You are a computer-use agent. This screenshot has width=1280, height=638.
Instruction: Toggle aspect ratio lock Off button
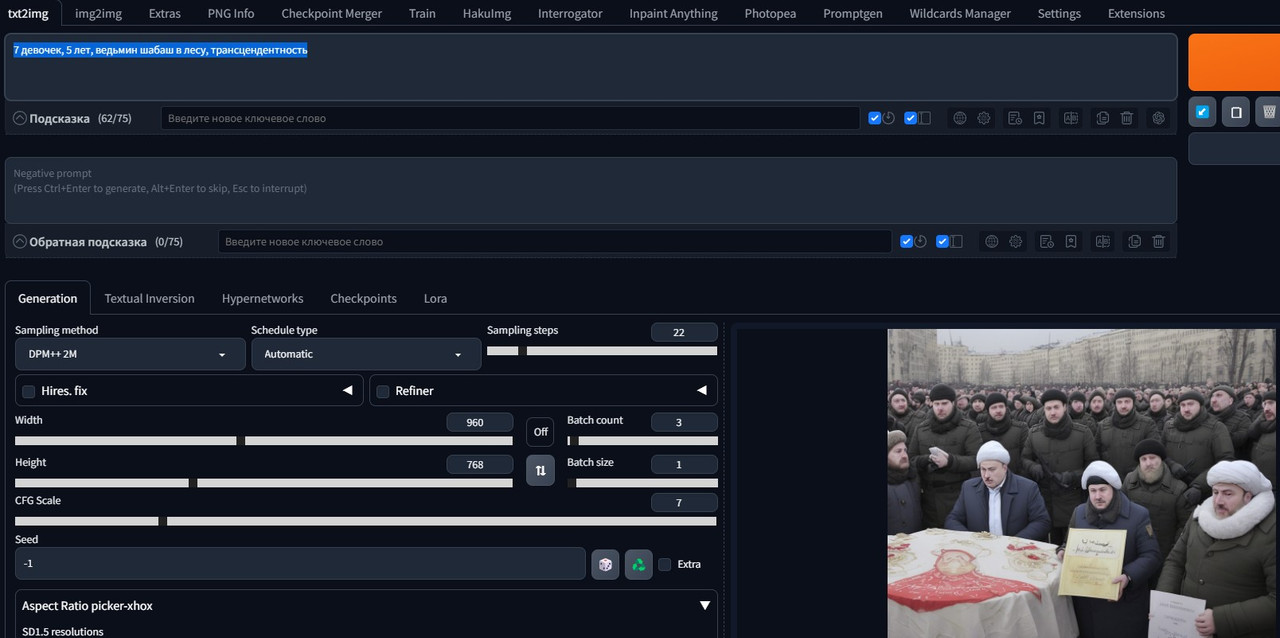pos(540,432)
